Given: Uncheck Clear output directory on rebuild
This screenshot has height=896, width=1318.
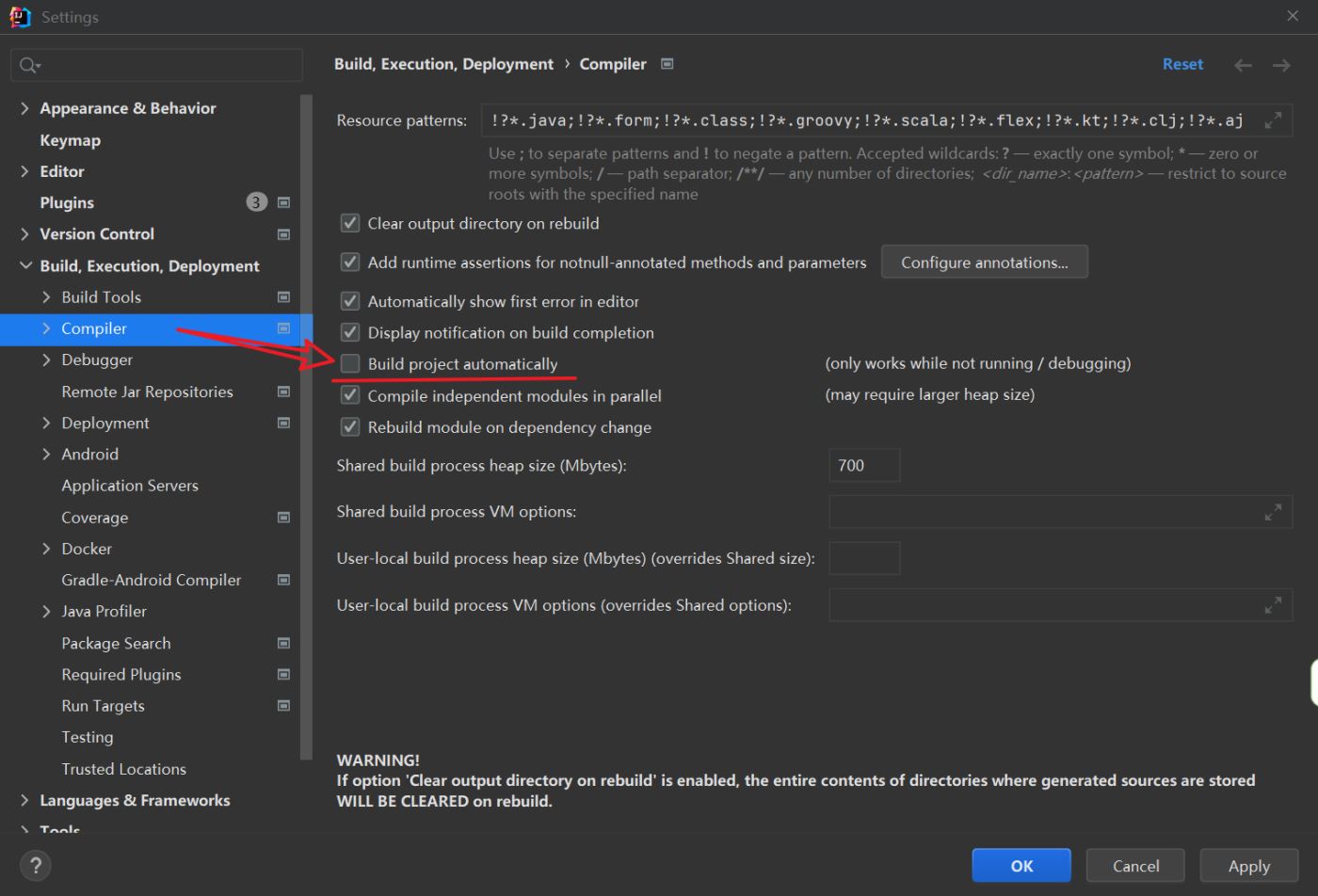Looking at the screenshot, I should point(350,223).
